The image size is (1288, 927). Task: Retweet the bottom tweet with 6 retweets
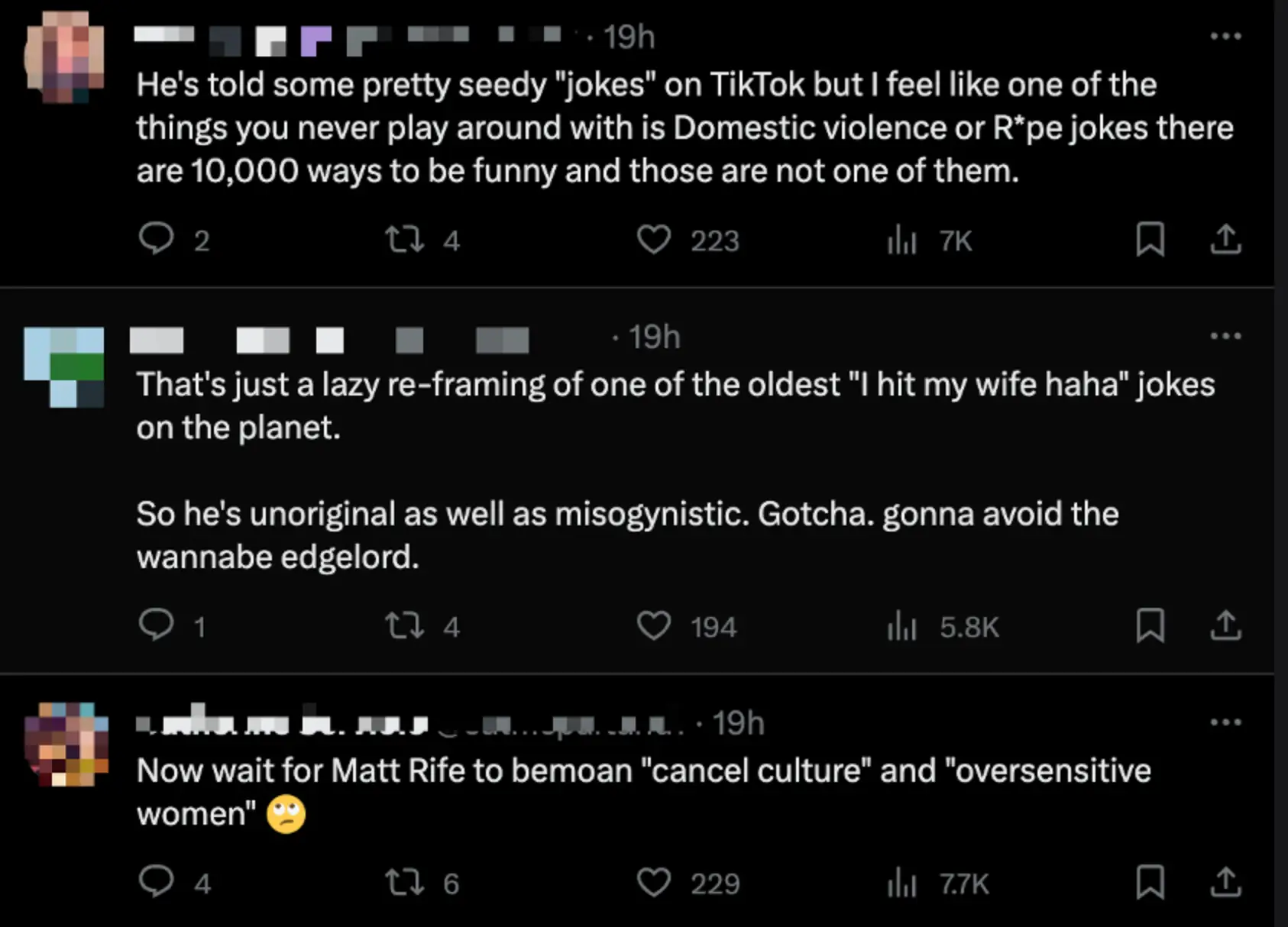405,883
